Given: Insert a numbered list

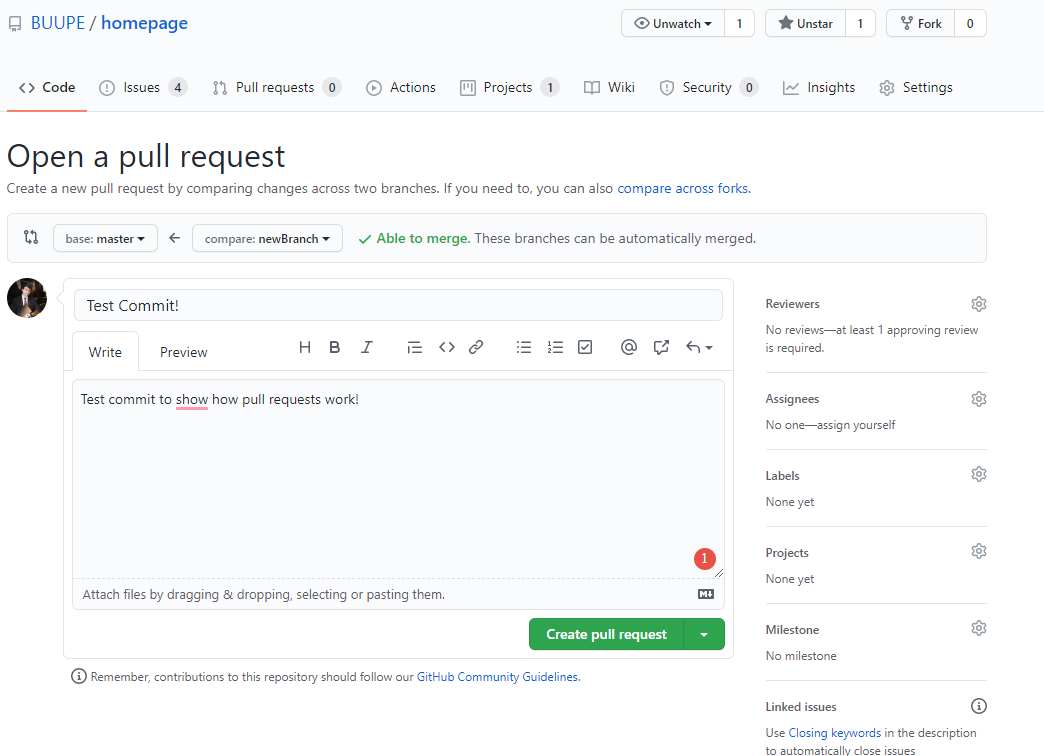Looking at the screenshot, I should (x=555, y=347).
